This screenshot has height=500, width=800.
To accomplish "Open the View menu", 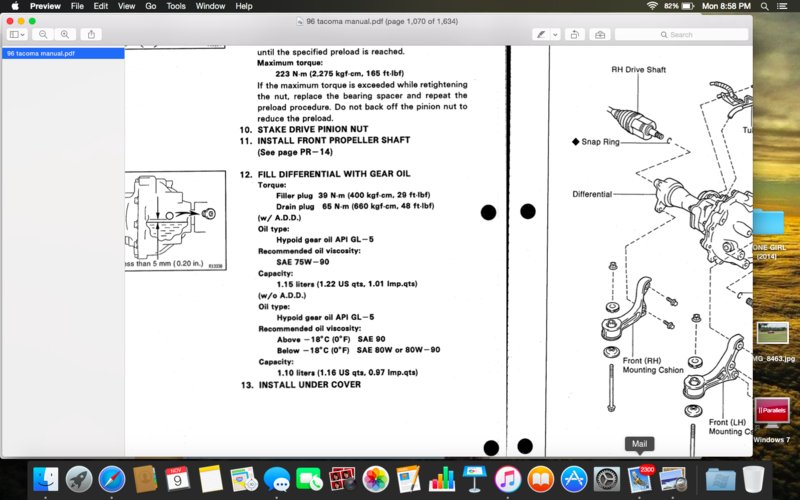I will click(x=126, y=6).
